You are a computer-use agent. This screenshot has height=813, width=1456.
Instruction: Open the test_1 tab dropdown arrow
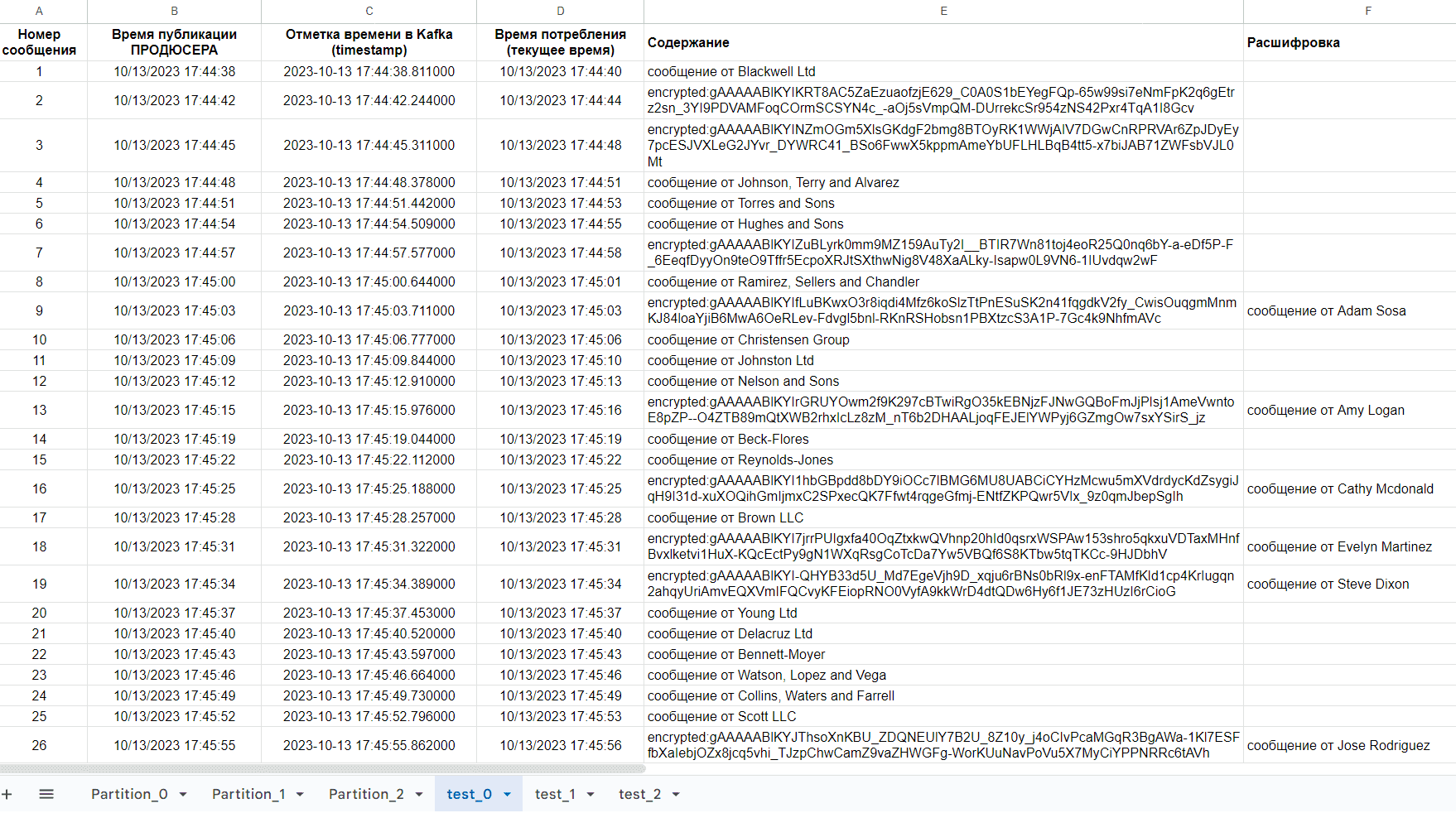point(591,795)
